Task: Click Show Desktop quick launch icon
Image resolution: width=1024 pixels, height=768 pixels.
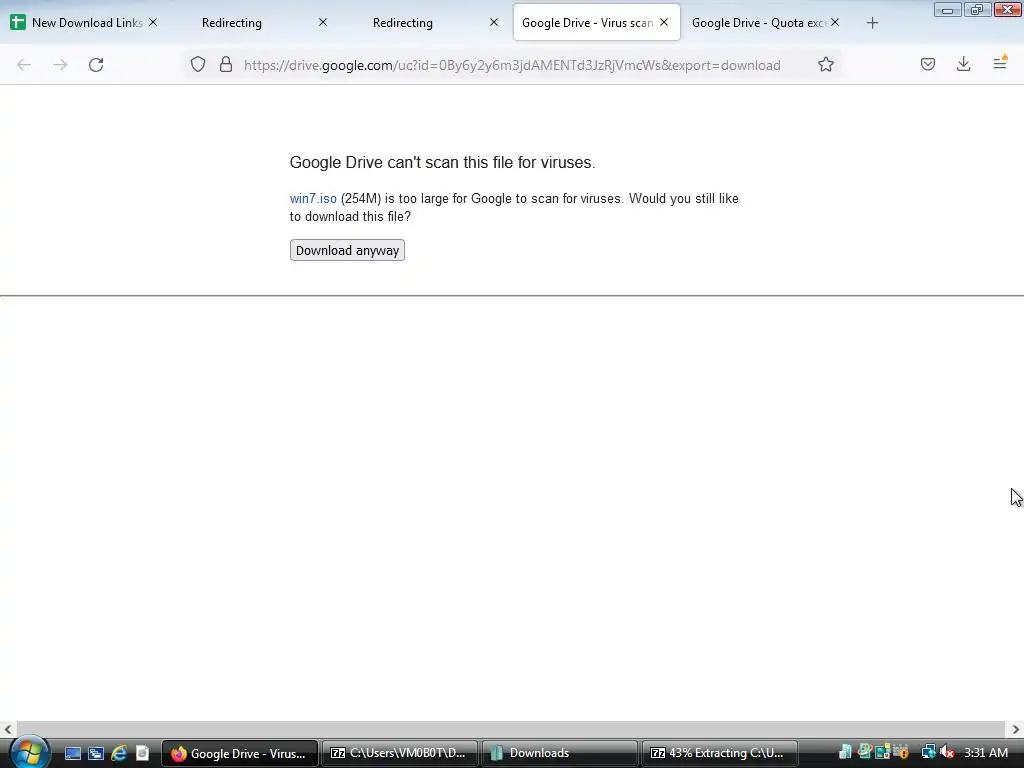Action: click(x=72, y=753)
